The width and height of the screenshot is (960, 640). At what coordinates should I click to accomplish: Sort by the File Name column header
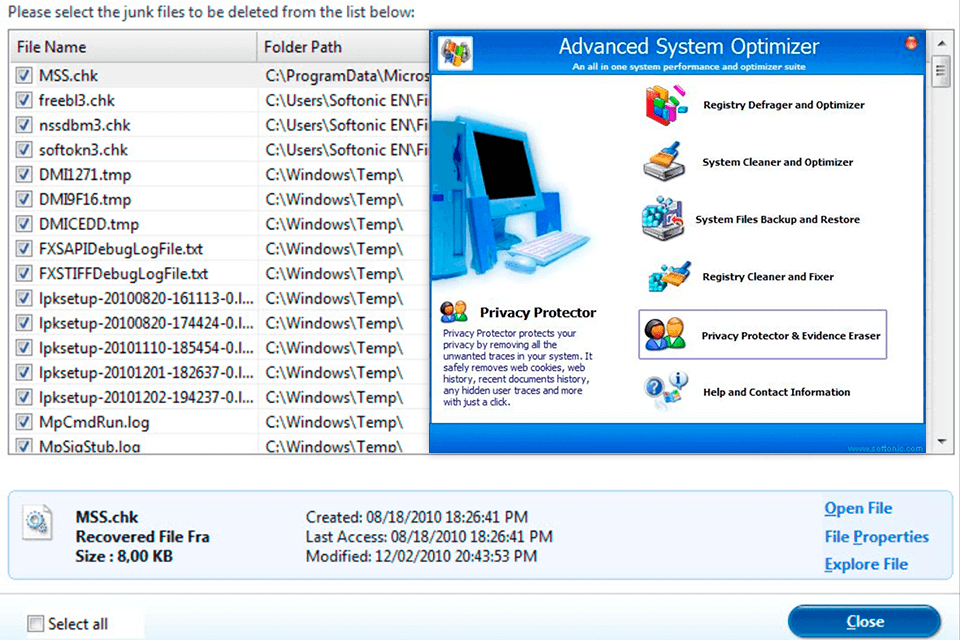[133, 47]
